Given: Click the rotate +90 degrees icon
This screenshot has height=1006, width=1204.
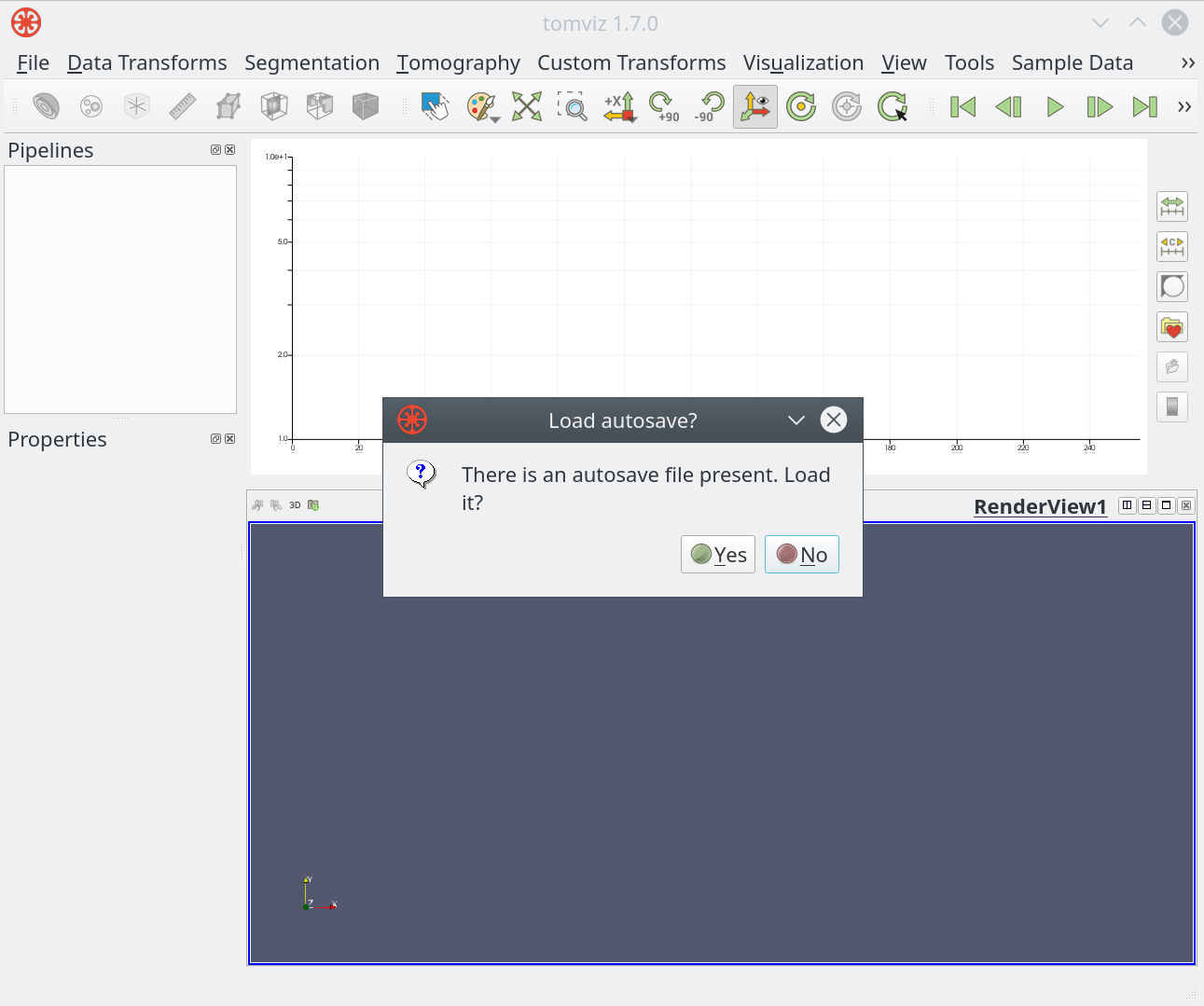Looking at the screenshot, I should (x=664, y=106).
